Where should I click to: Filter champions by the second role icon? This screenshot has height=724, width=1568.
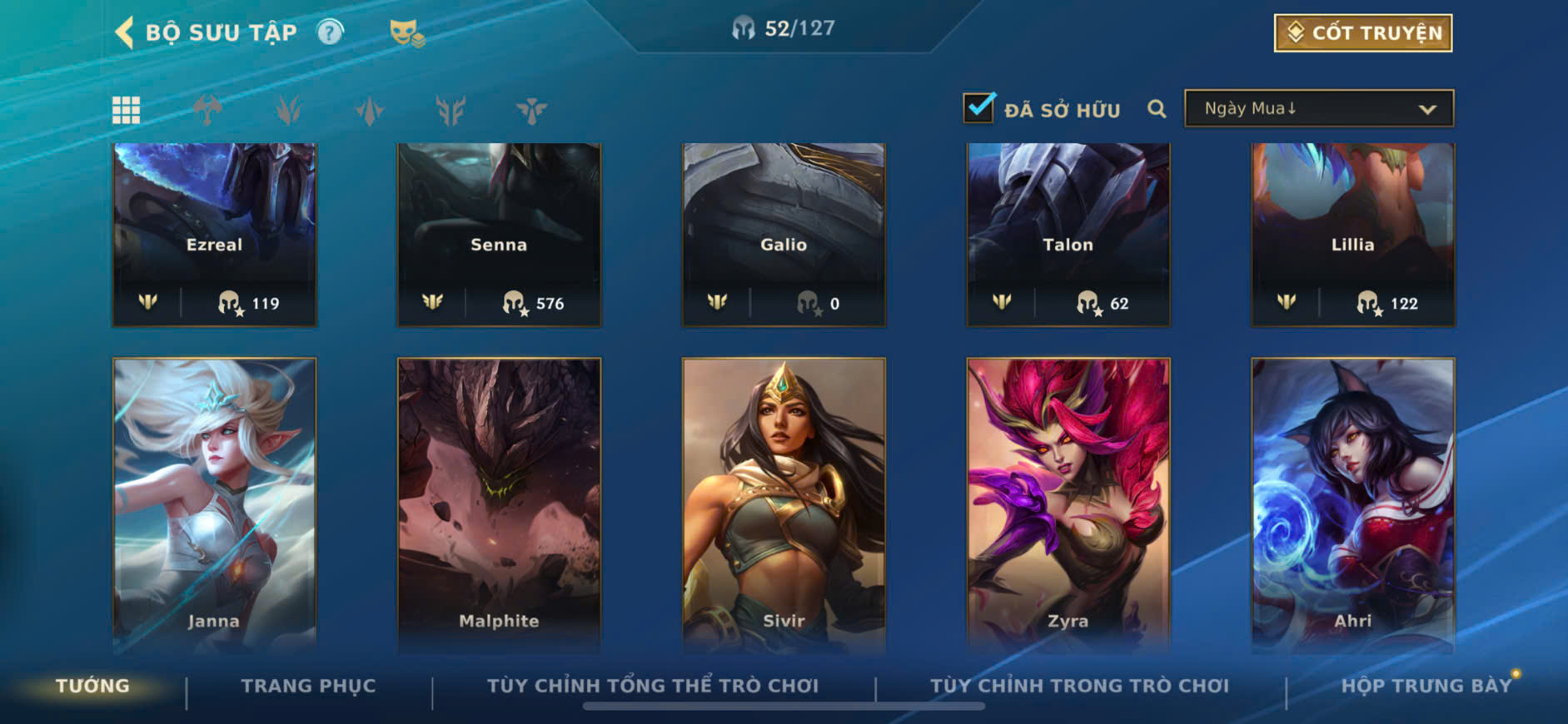tap(288, 110)
